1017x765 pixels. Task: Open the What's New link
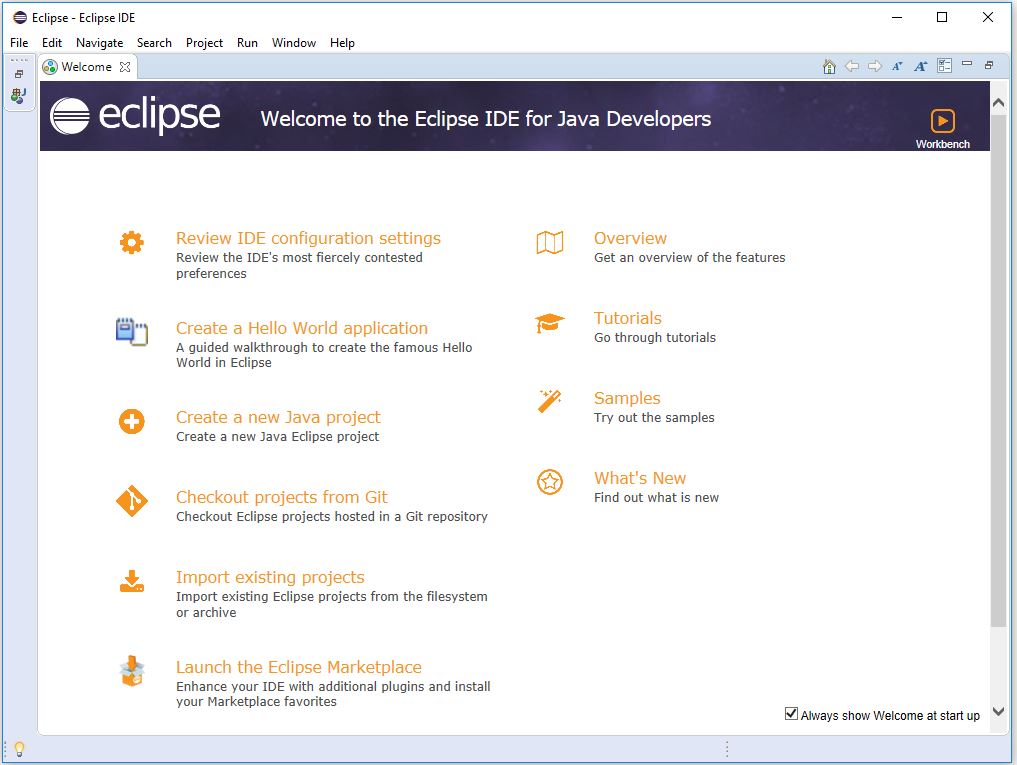click(639, 478)
